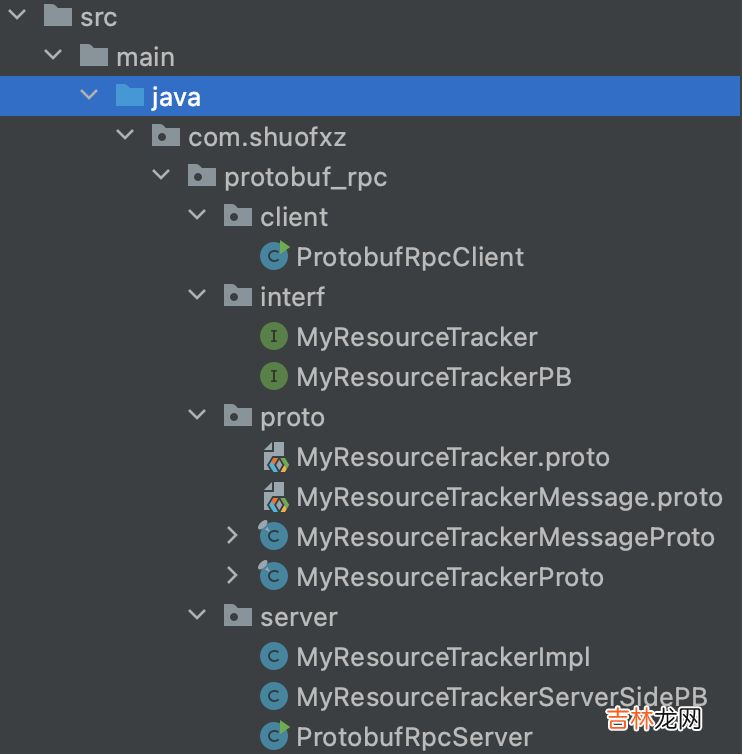This screenshot has width=742, height=754.
Task: Click the MyResourceTracker.proto file icon
Action: click(275, 458)
